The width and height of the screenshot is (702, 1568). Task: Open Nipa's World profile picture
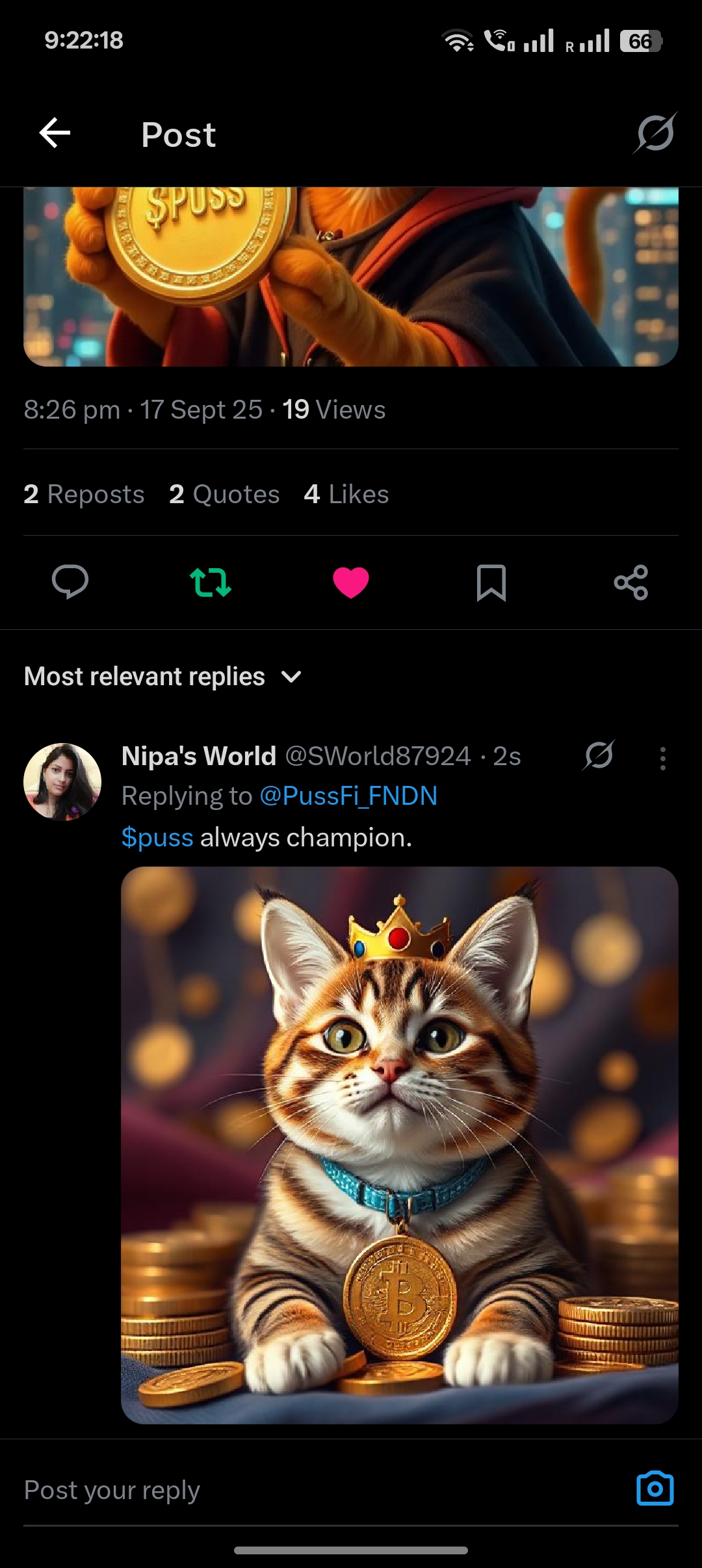(x=62, y=782)
